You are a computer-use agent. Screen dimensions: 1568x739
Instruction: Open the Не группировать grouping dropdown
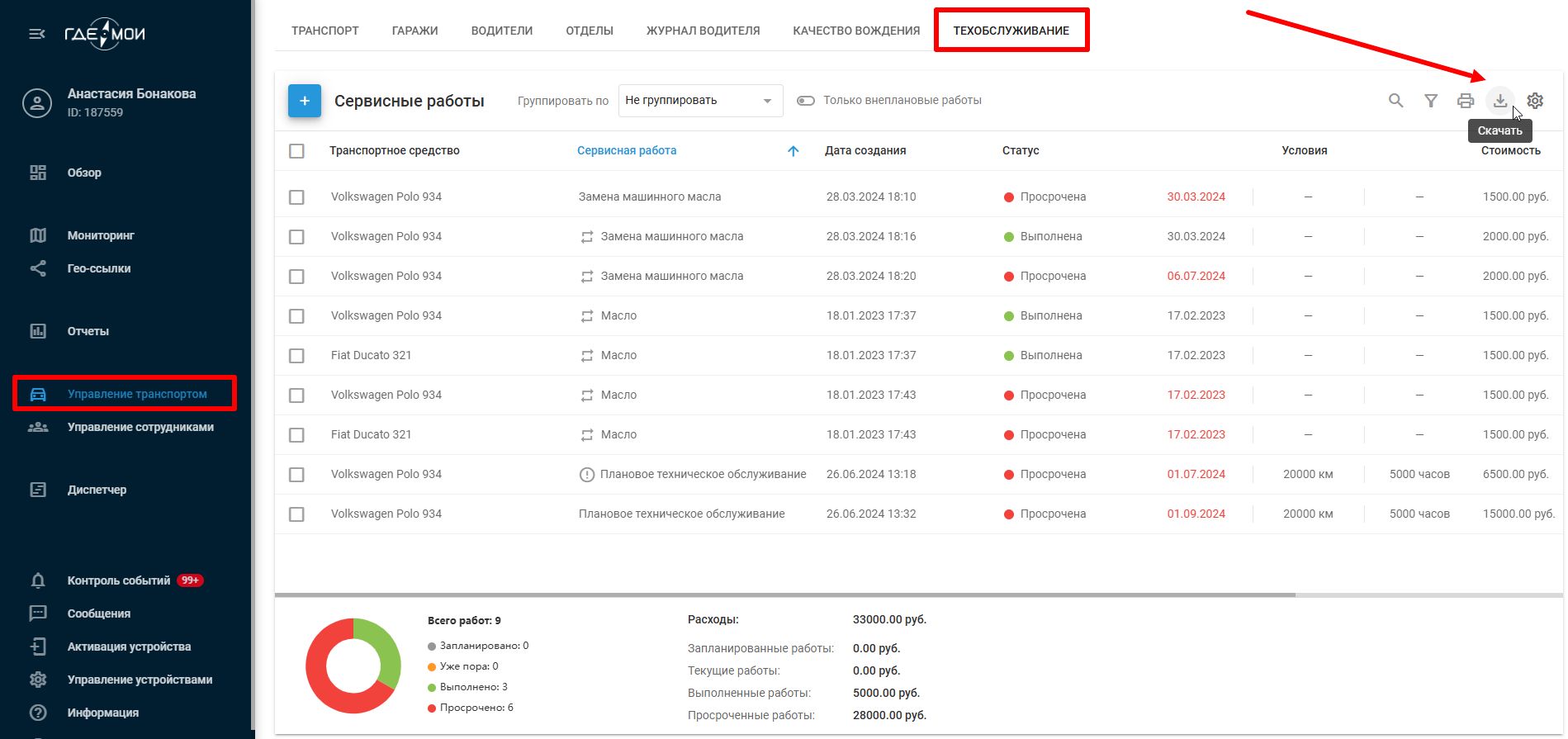point(699,101)
